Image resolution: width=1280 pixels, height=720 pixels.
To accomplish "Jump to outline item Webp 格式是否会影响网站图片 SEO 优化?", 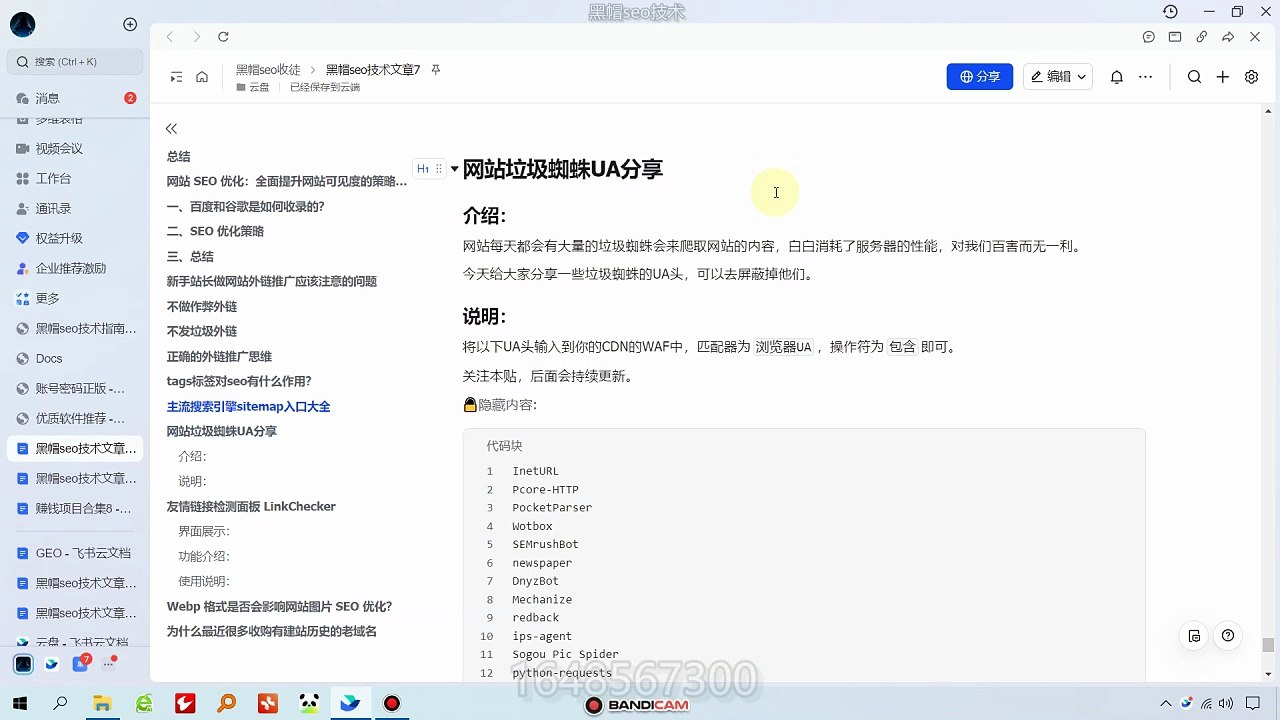I will (279, 606).
